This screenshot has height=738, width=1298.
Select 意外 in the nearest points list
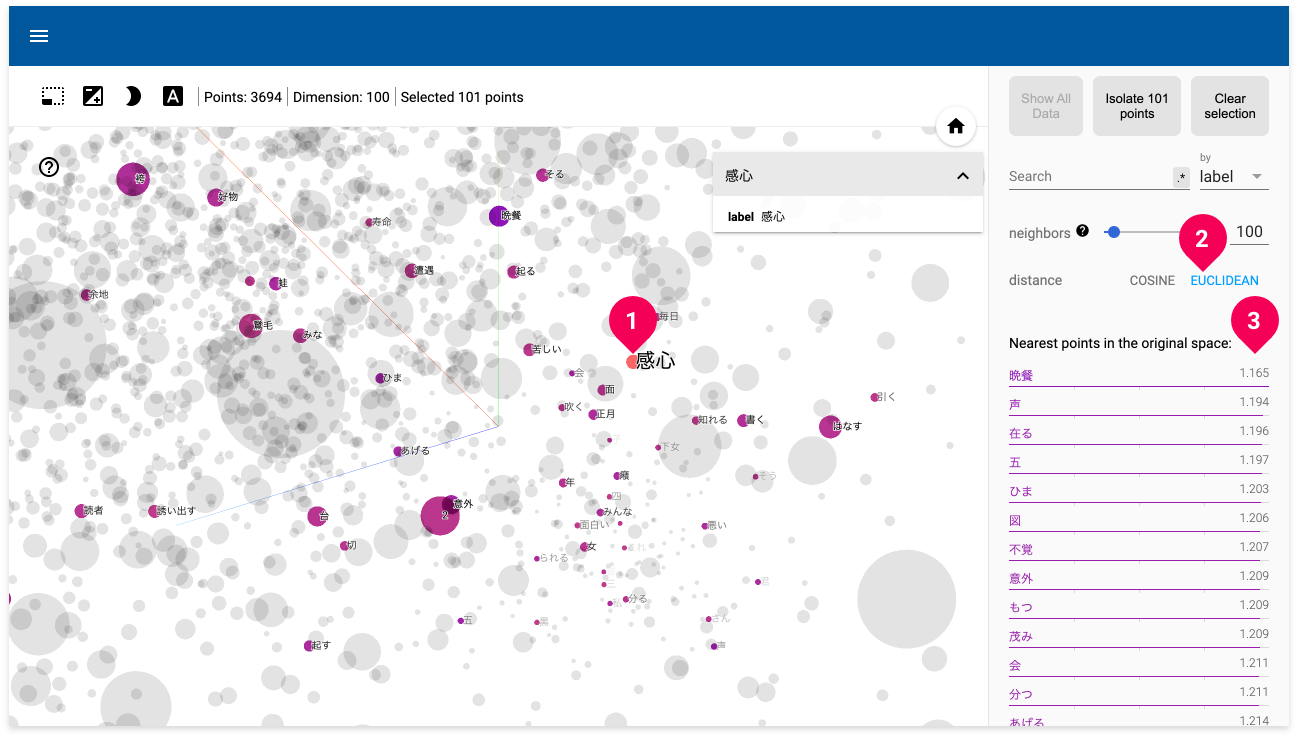point(1139,578)
